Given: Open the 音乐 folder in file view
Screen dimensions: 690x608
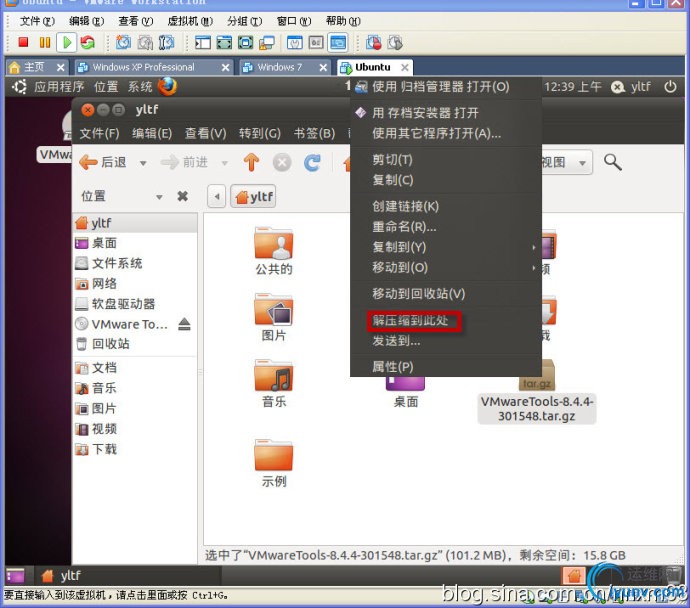Looking at the screenshot, I should pyautogui.click(x=273, y=384).
